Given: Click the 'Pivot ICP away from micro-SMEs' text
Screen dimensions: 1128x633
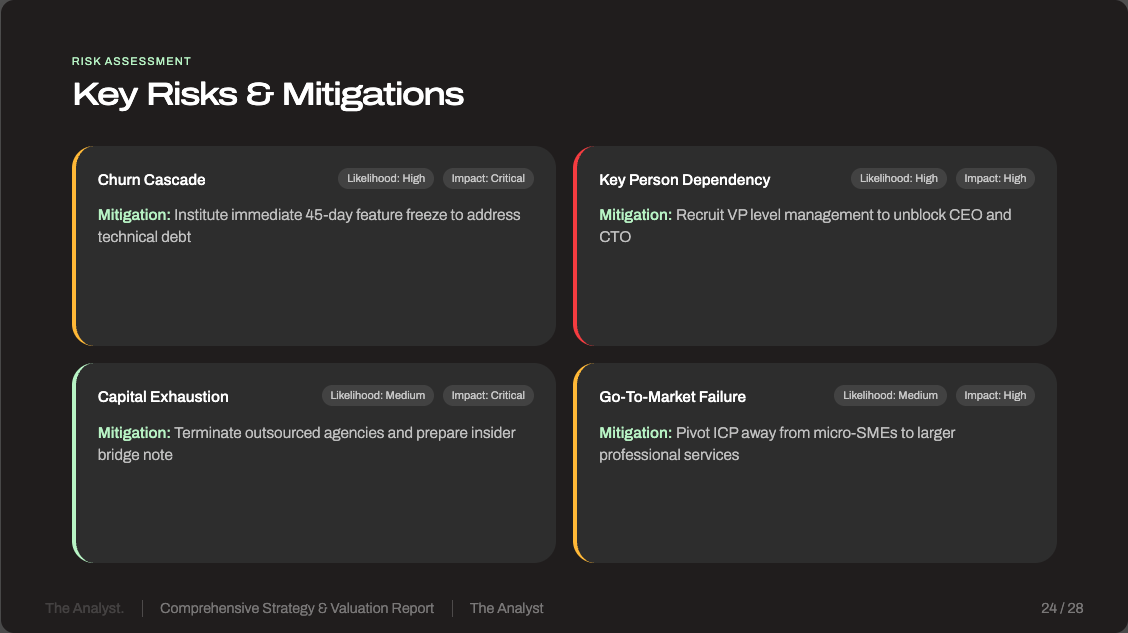Looking at the screenshot, I should (x=777, y=444).
